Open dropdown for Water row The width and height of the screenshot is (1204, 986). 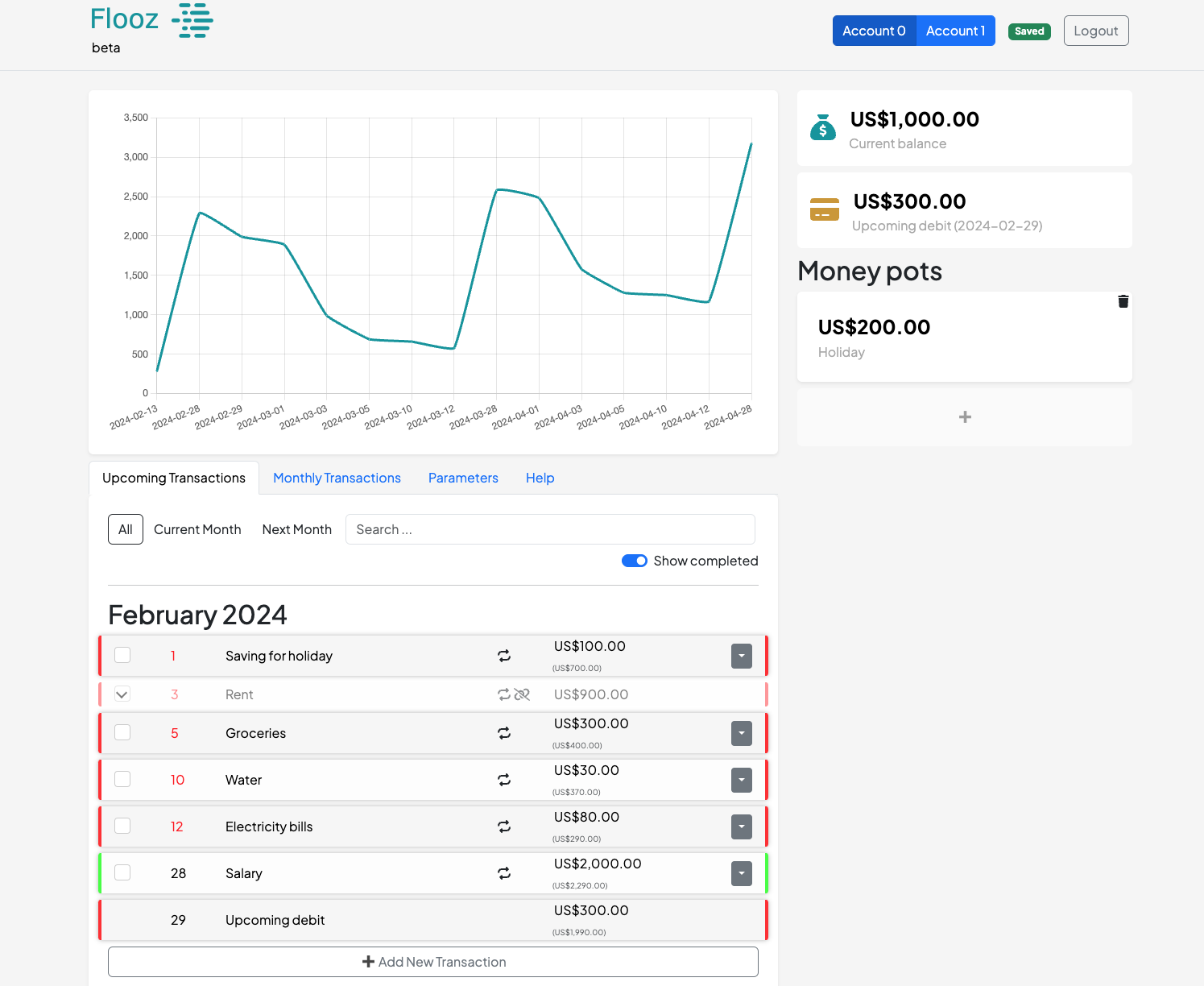742,780
